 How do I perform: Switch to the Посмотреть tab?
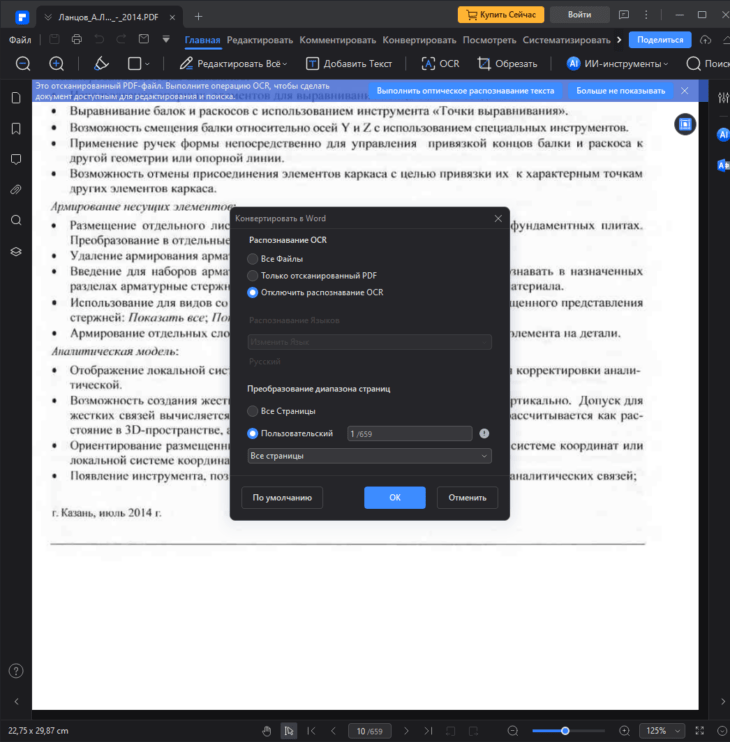489,40
